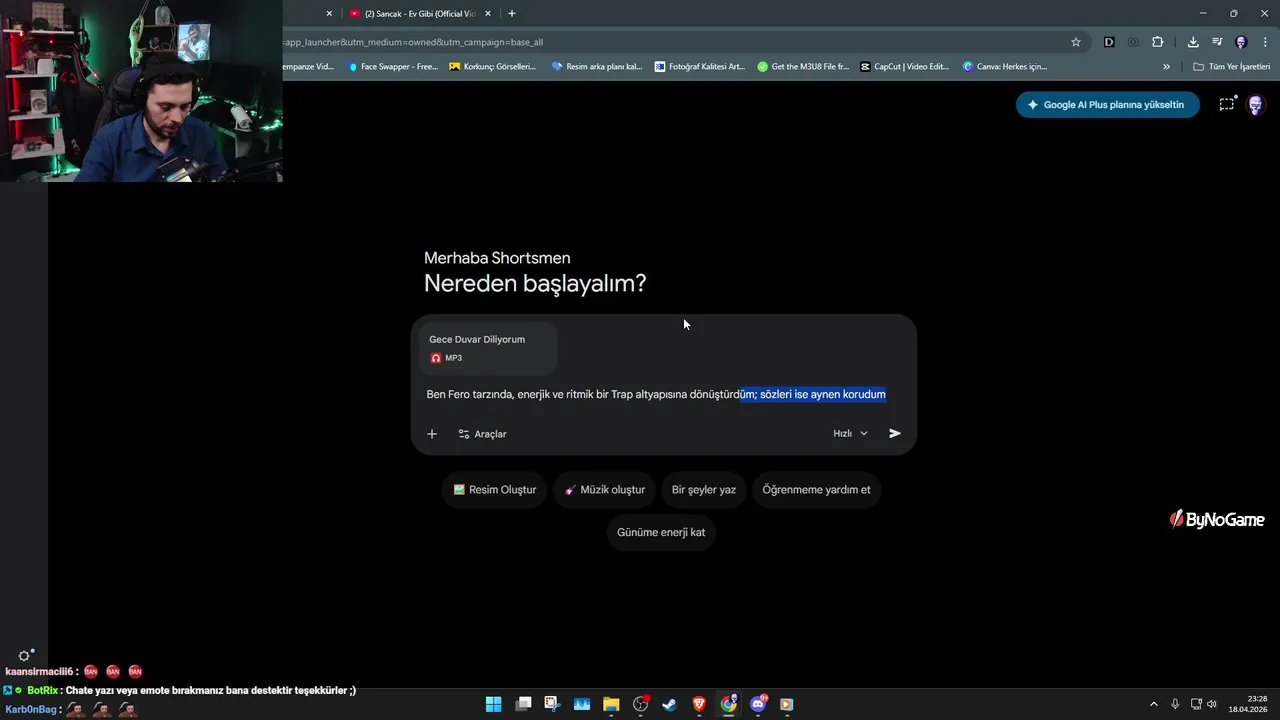1280x720 pixels.
Task: Switch to Chrome on the taskbar
Action: point(729,704)
